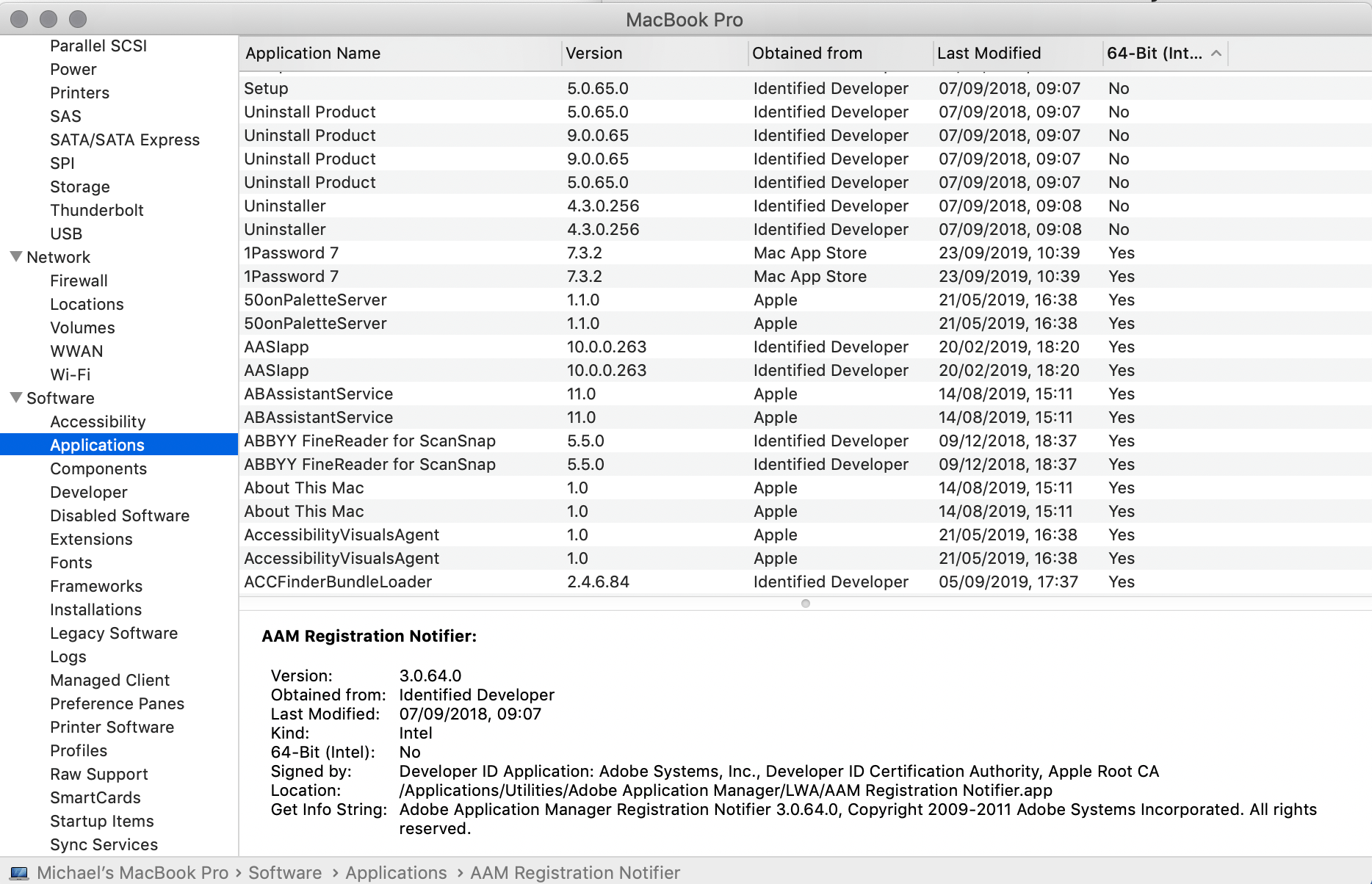Viewport: 1372px width, 884px height.
Task: Sort by the Version column header
Action: 594,53
